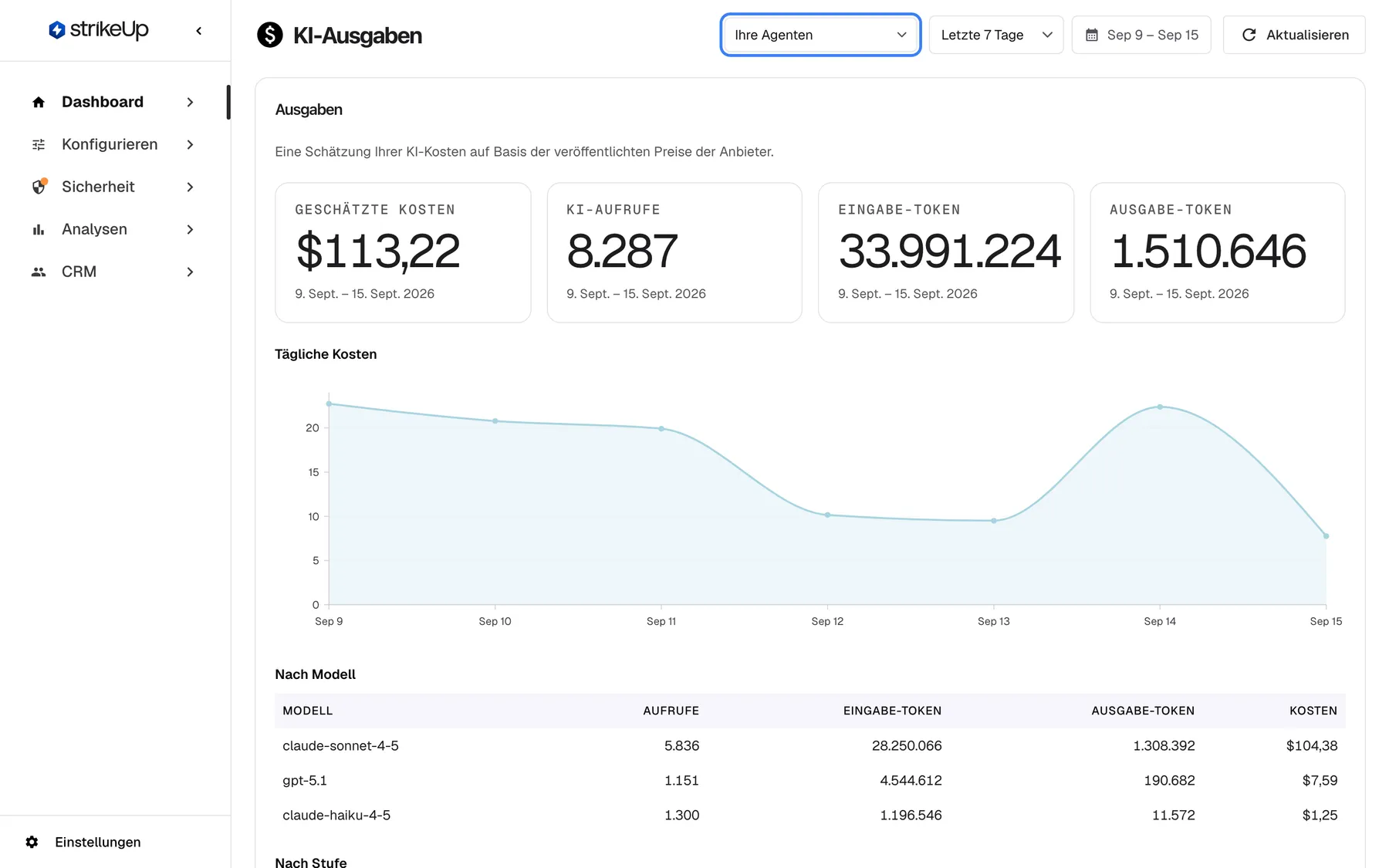Click the Eingabe-Token value 33.991.224
1389x868 pixels.
coord(950,252)
